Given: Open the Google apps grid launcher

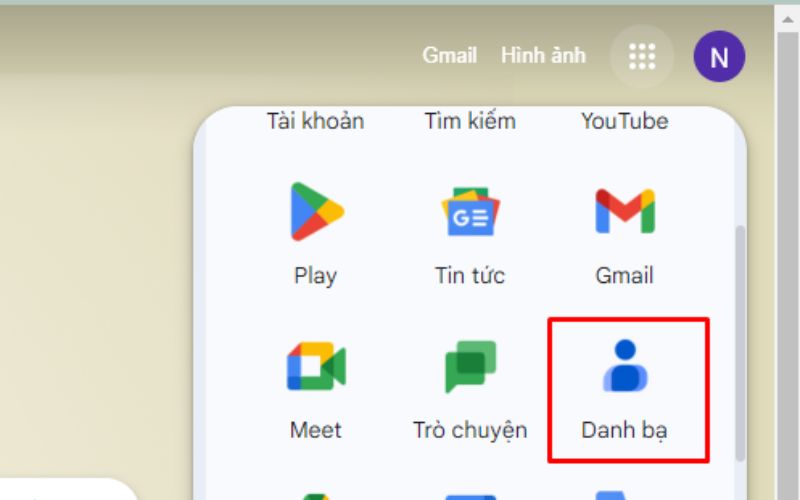Looking at the screenshot, I should (x=642, y=56).
